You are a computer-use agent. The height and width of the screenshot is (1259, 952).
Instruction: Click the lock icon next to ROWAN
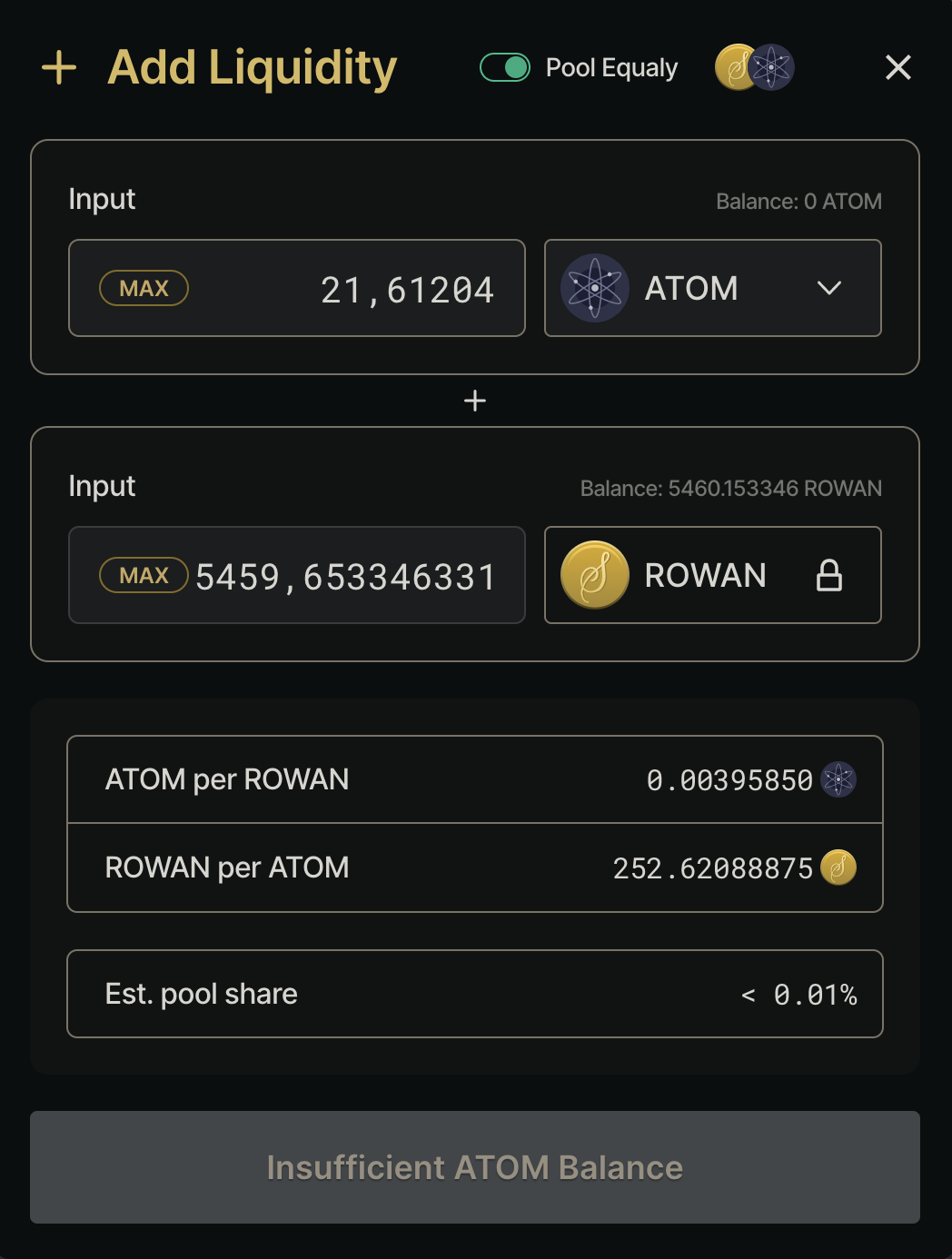[x=828, y=575]
